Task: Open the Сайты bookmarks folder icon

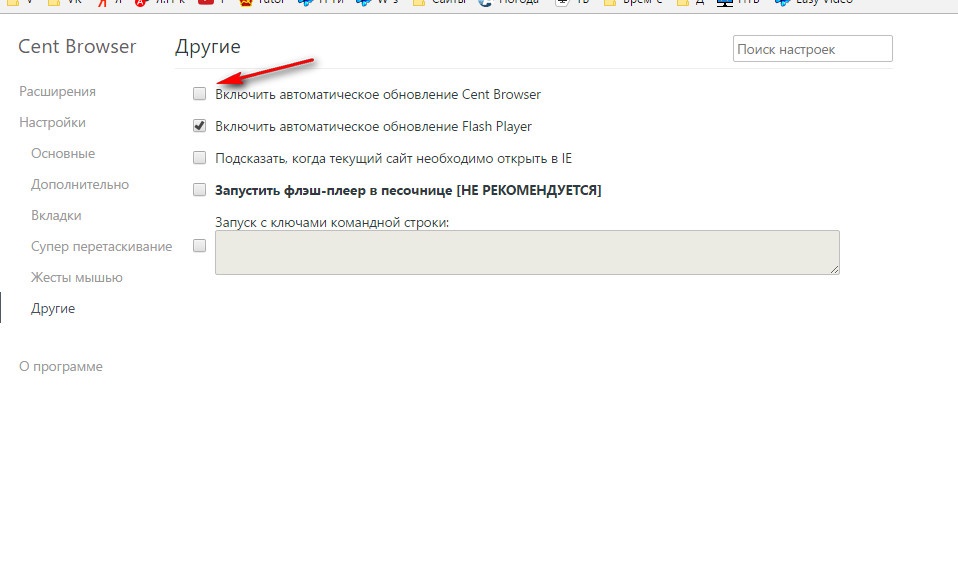Action: [419, 3]
